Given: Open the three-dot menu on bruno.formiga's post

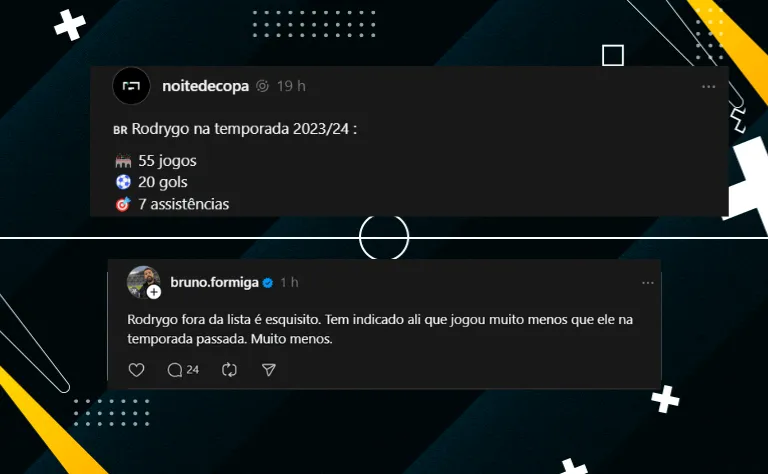Looking at the screenshot, I should click(648, 283).
